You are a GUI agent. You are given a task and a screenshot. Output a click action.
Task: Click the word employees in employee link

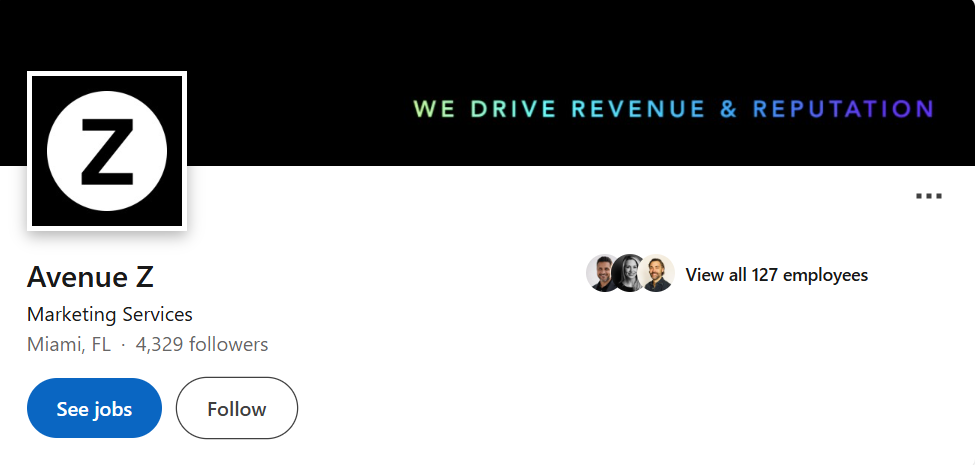(826, 275)
